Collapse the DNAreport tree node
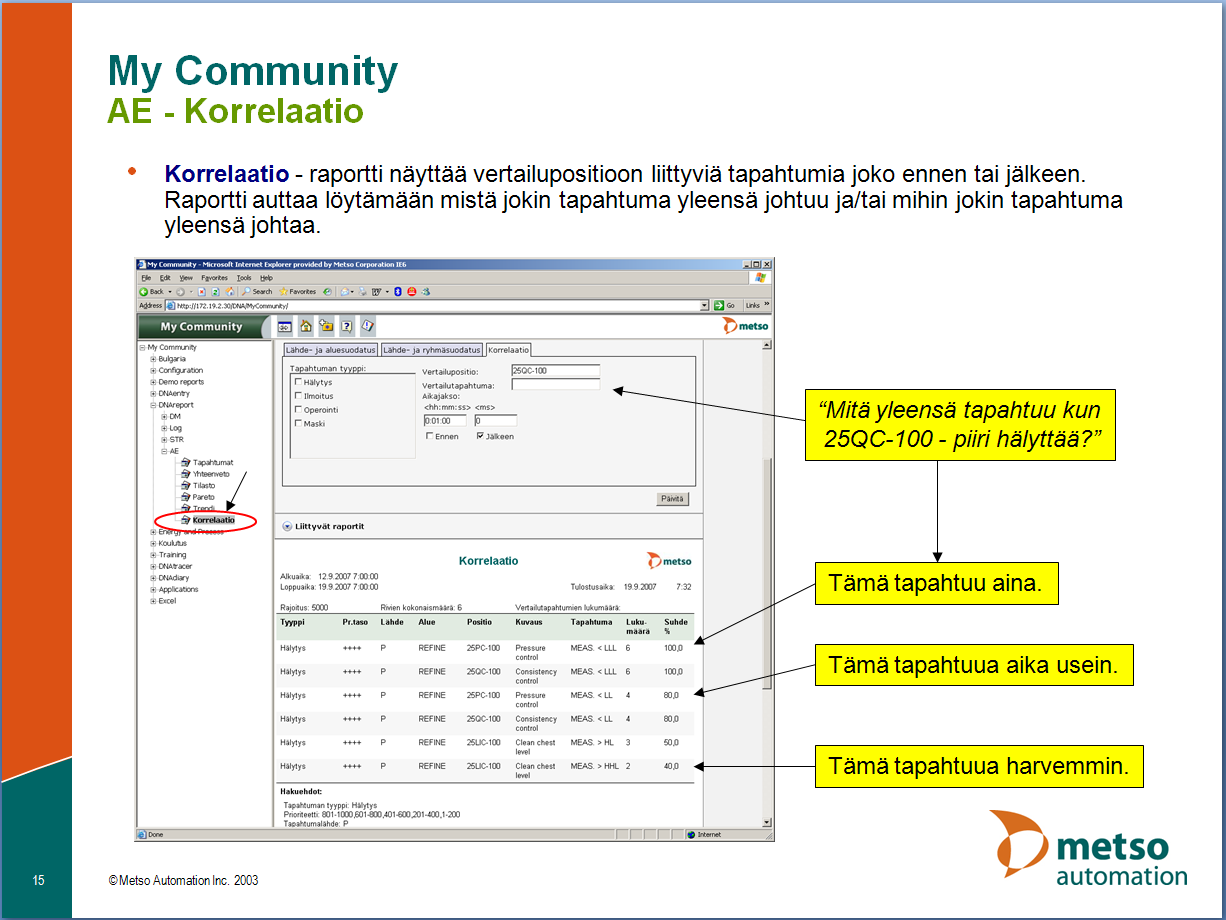The height and width of the screenshot is (920, 1226). (x=153, y=405)
